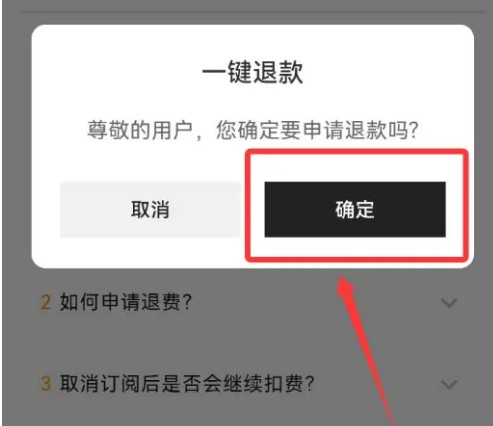
Task: Confirm the refund with 确定 button
Action: (x=355, y=209)
